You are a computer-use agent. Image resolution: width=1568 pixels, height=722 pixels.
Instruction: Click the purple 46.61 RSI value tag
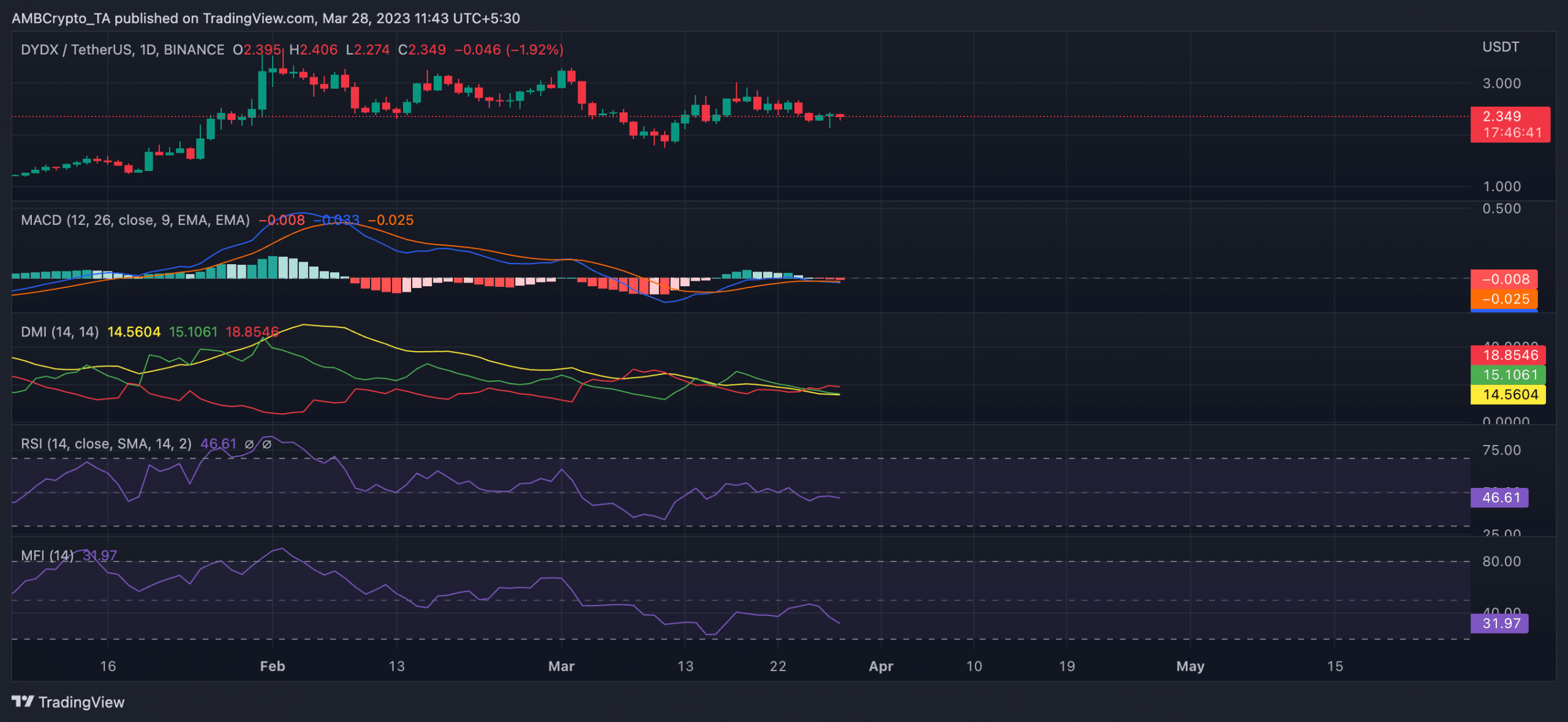click(x=1499, y=497)
